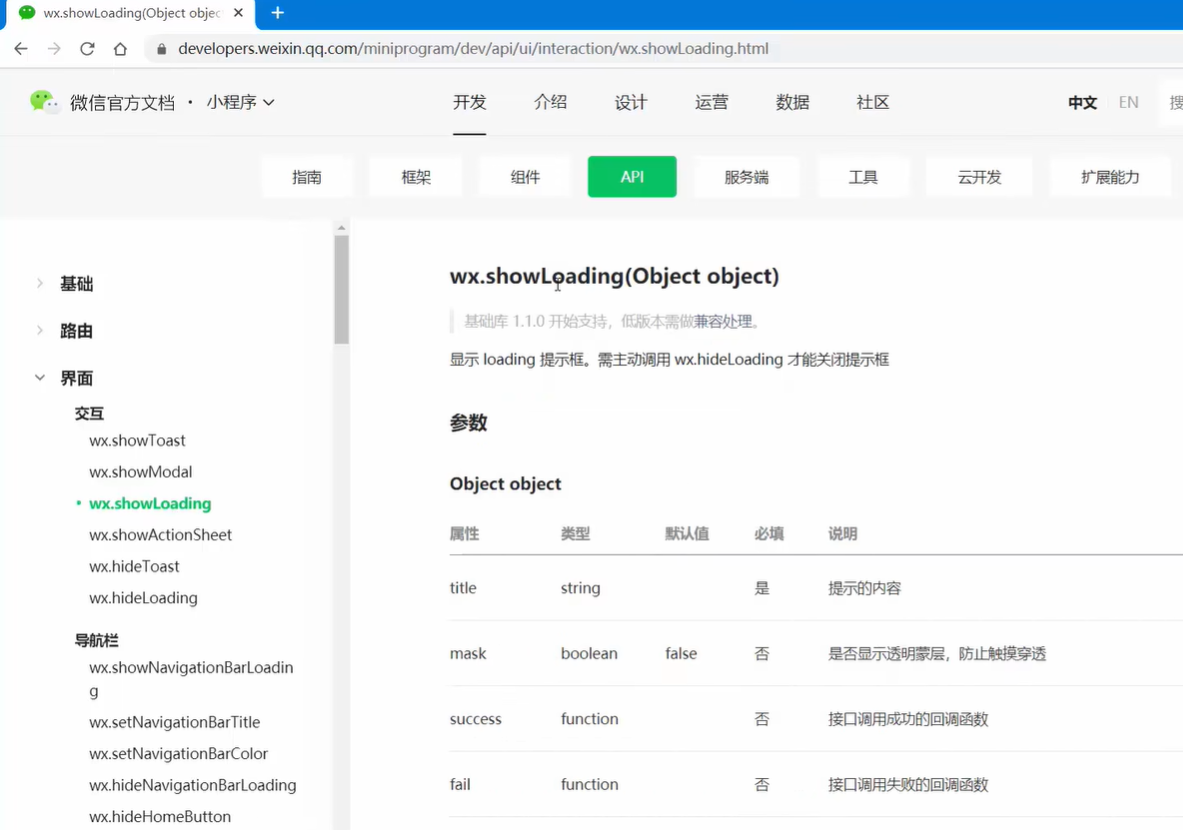The height and width of the screenshot is (830, 1183).
Task: Click the 界面 sidebar label
Action: (76, 378)
